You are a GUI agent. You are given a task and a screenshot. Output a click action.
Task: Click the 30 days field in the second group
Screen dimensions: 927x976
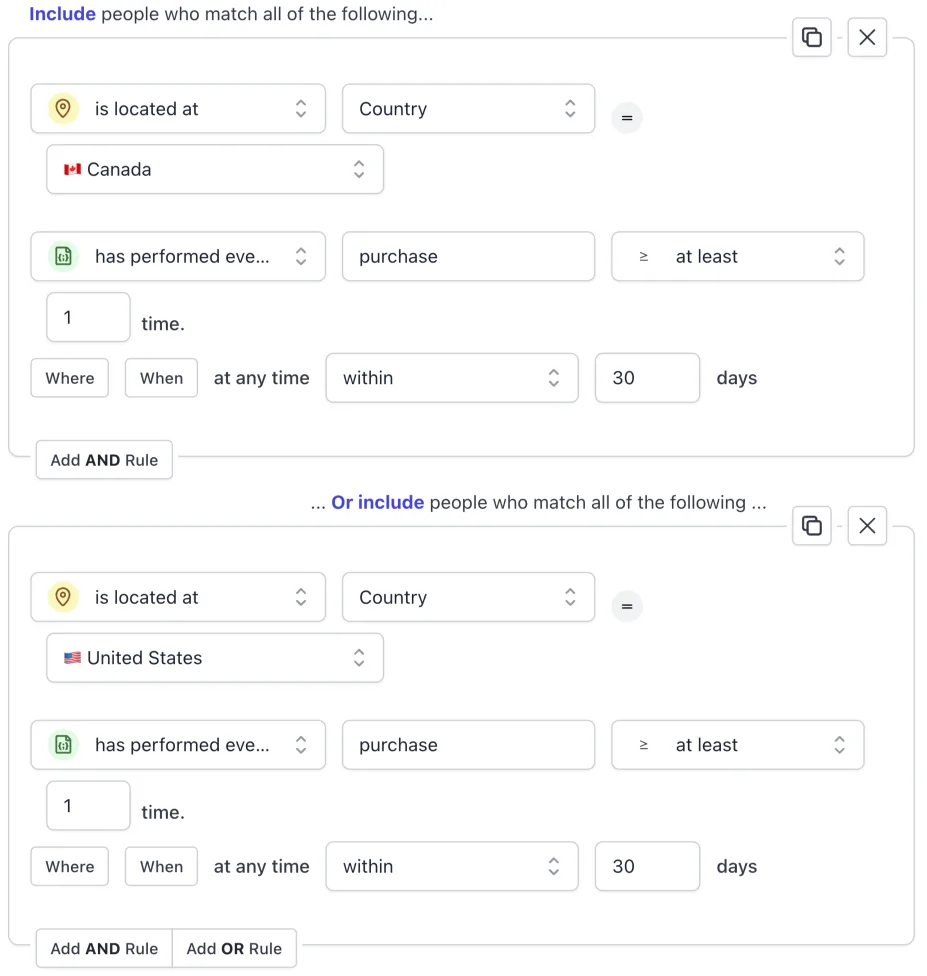tap(647, 866)
